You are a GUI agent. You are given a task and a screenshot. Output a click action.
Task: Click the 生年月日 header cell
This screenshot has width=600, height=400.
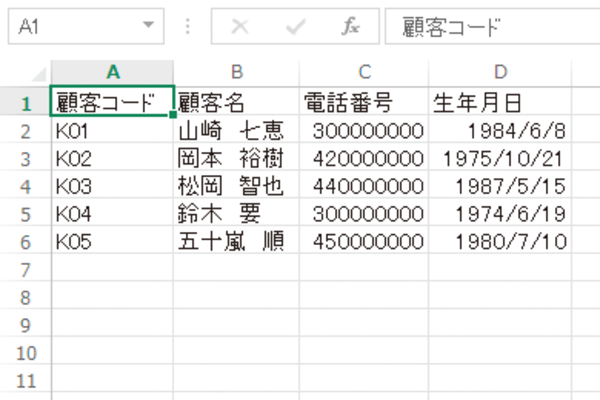point(500,102)
